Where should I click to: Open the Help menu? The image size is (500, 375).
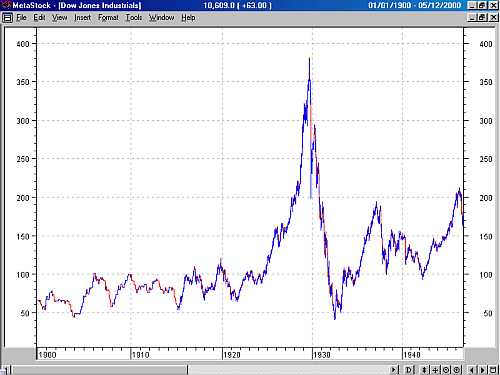[188, 17]
